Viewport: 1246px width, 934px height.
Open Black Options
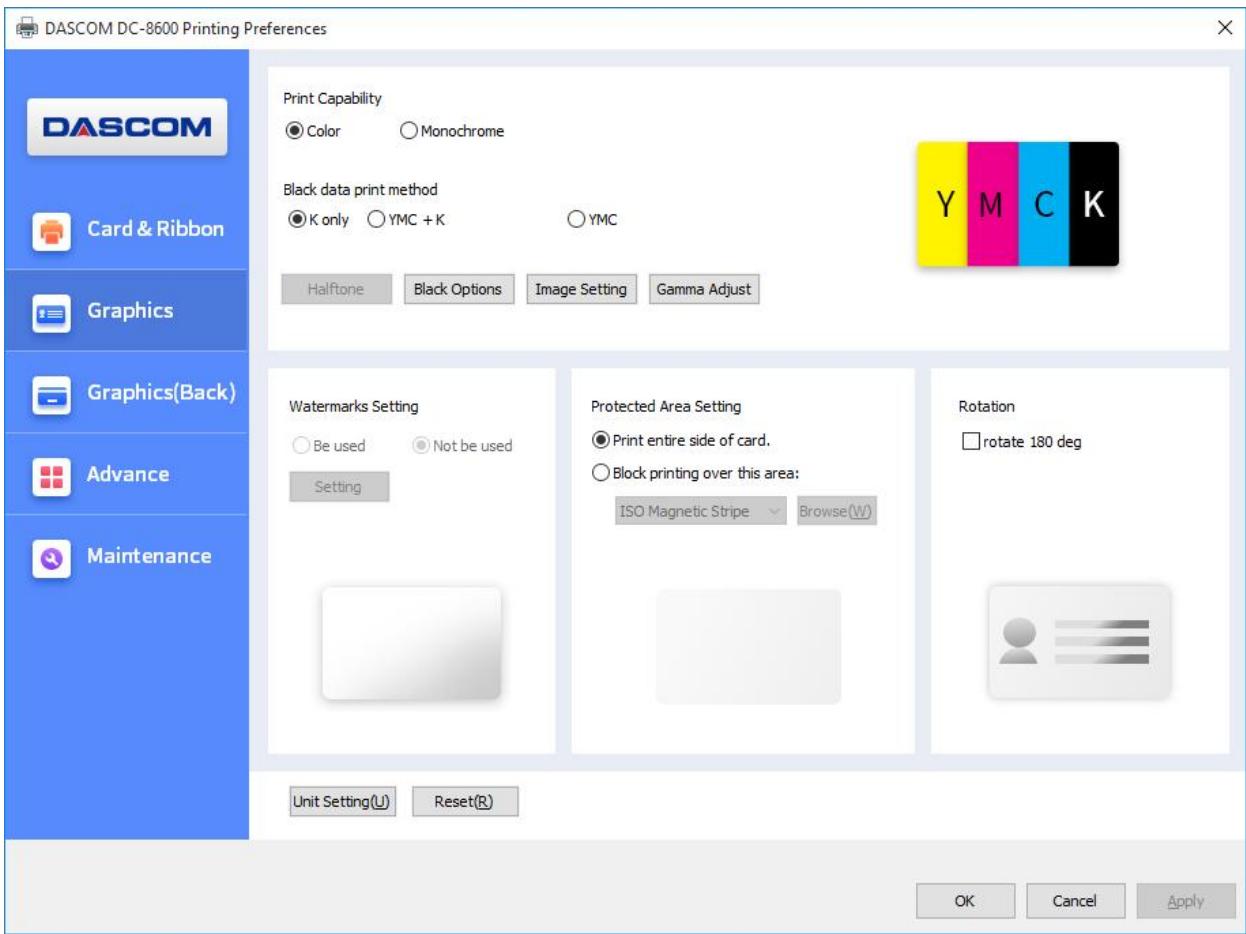click(458, 289)
